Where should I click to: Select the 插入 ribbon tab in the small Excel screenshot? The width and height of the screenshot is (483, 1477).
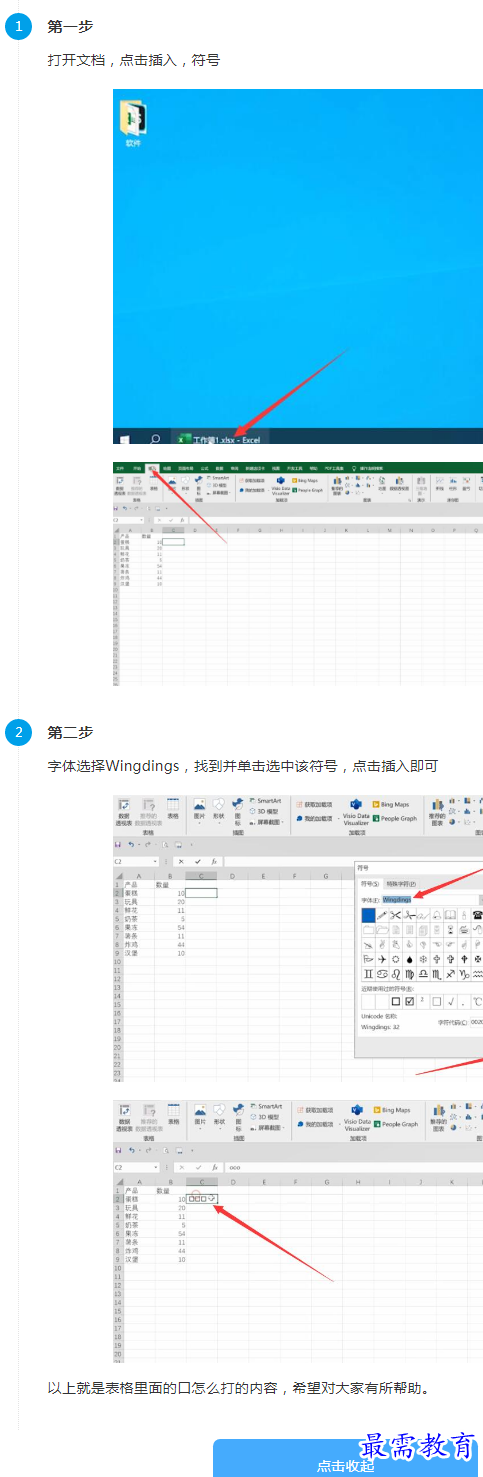153,467
